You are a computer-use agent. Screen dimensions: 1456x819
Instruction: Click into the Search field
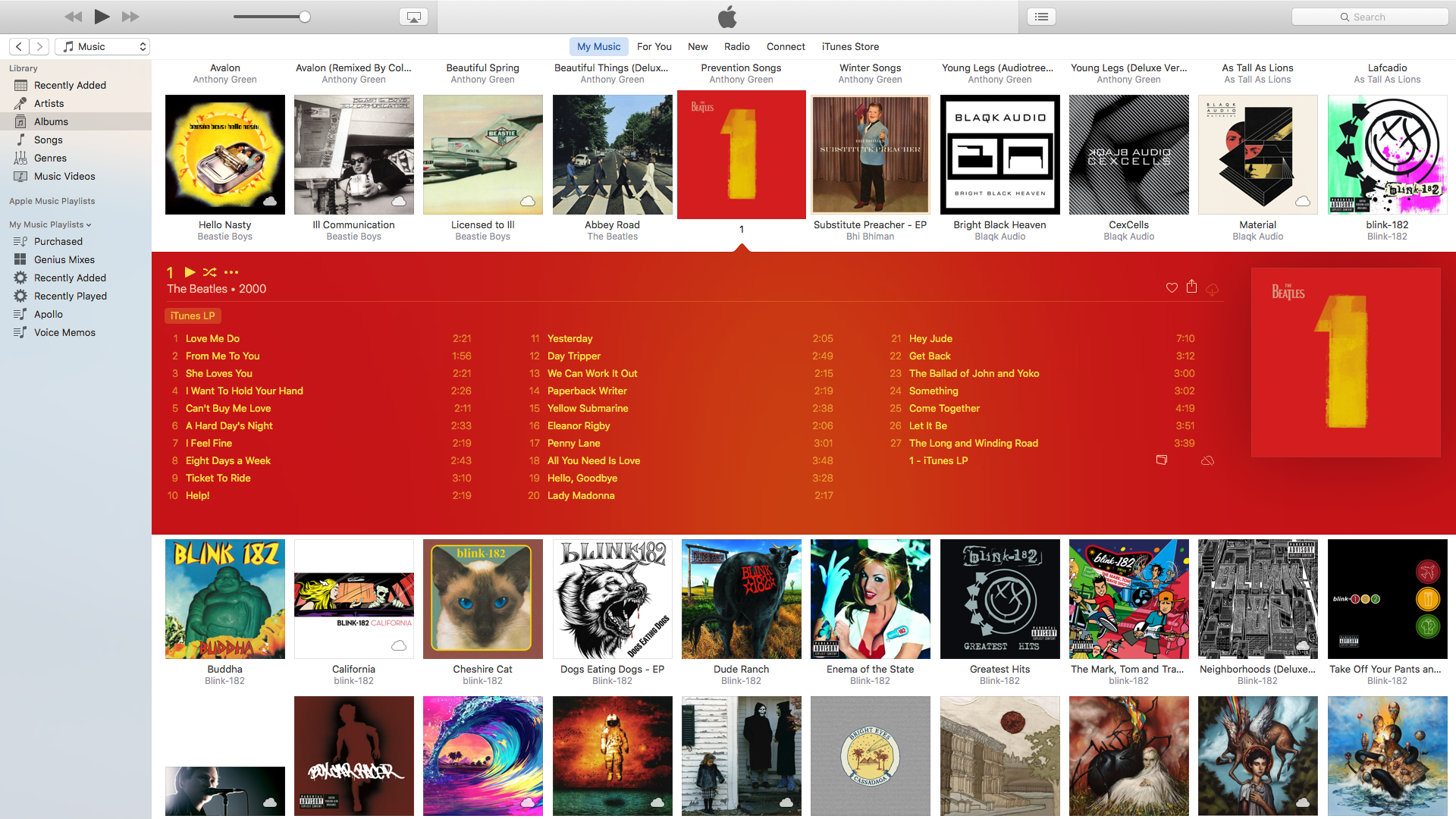coord(1370,16)
